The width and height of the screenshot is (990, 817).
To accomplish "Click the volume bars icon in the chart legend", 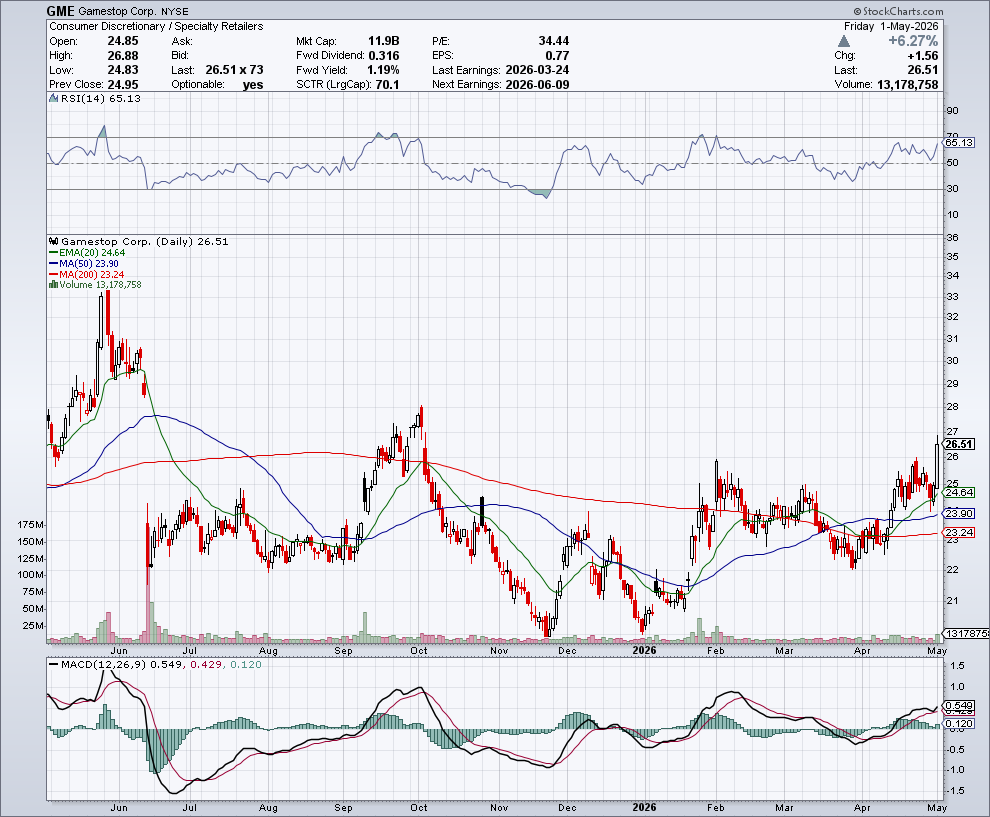I will (x=53, y=285).
